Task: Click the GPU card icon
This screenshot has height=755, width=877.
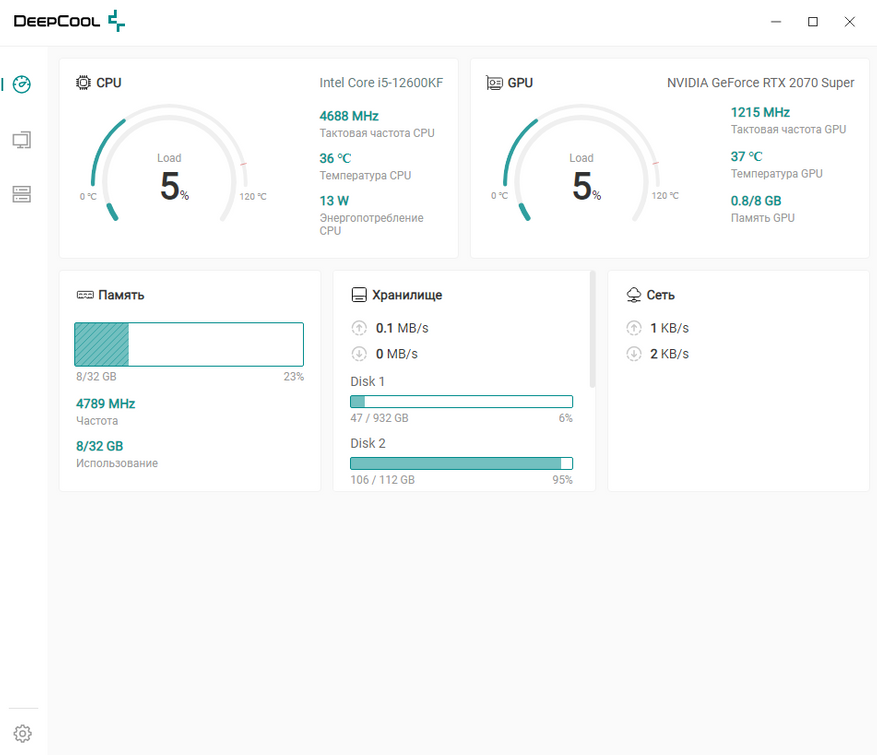Action: [x=494, y=83]
